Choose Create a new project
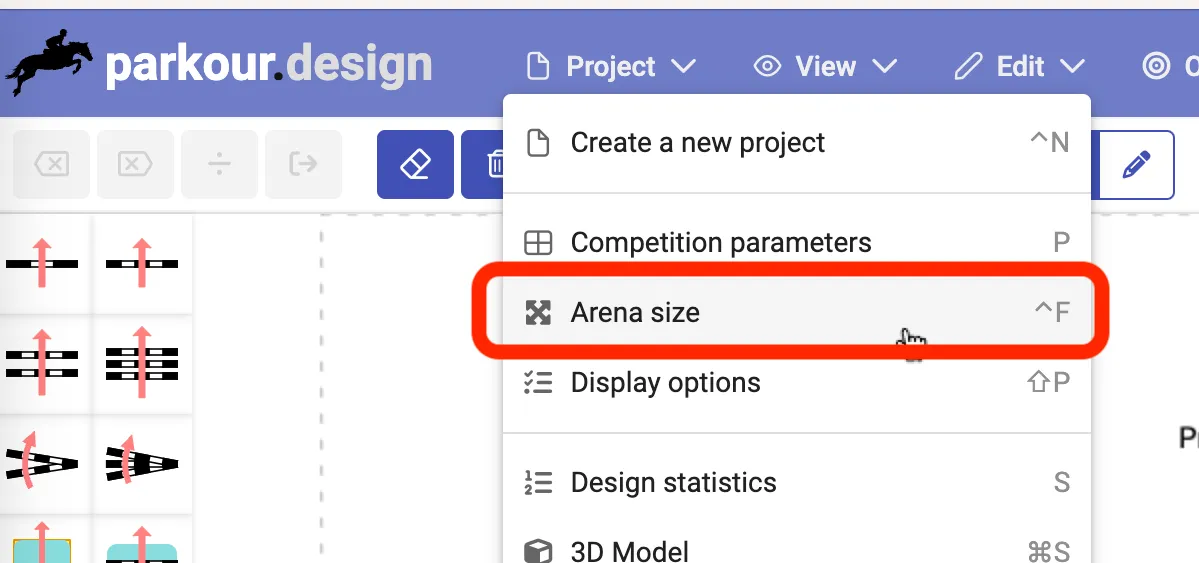This screenshot has height=563, width=1199. tap(697, 143)
